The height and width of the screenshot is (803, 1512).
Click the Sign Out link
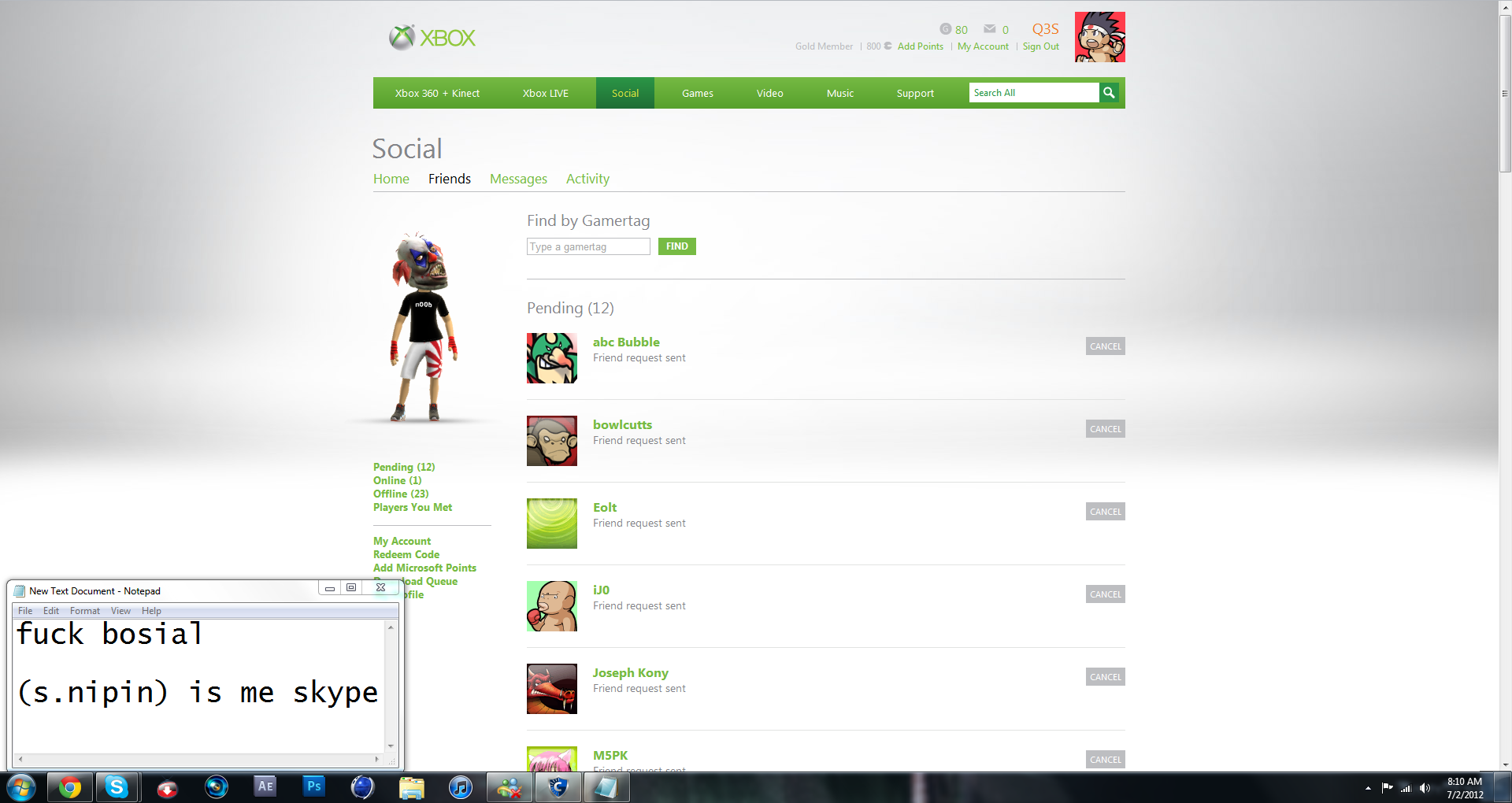tap(1041, 46)
